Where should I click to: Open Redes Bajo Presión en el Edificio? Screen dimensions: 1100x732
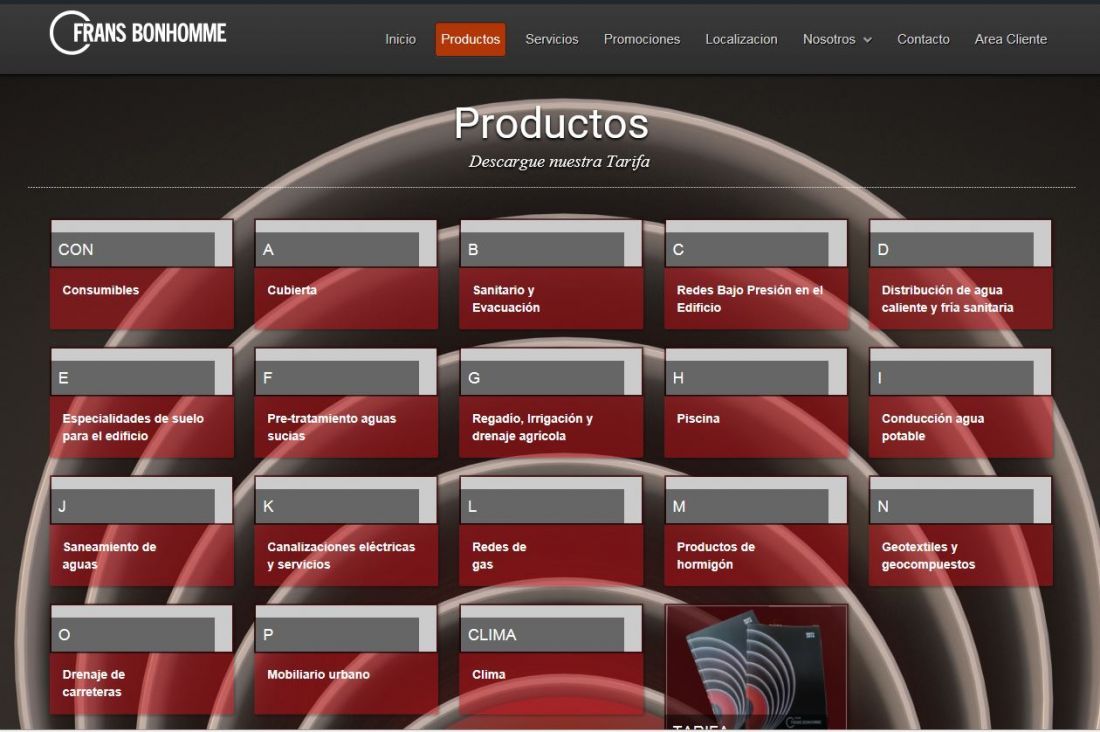[756, 274]
